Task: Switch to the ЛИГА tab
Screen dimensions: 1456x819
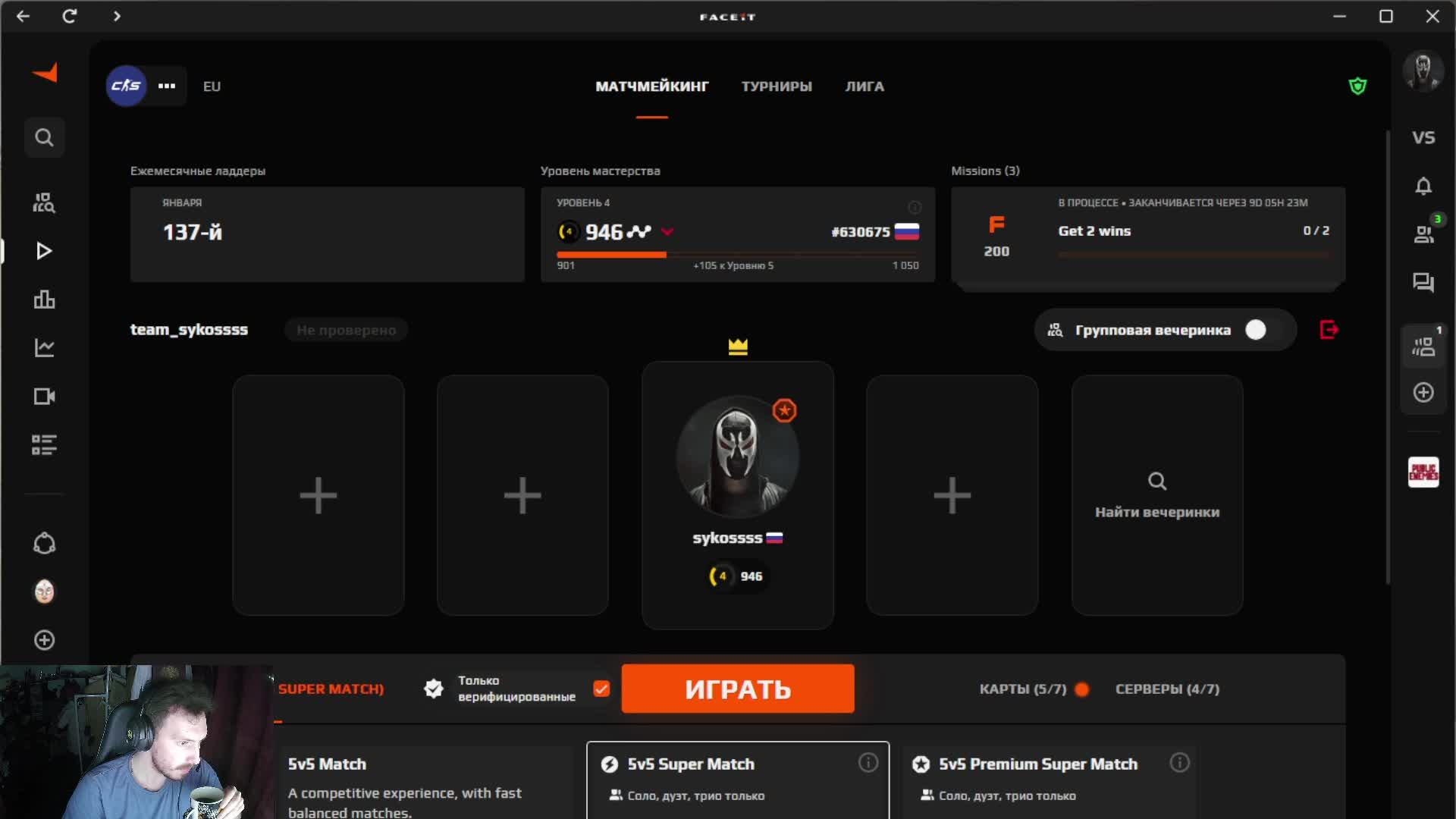Action: coord(864,86)
